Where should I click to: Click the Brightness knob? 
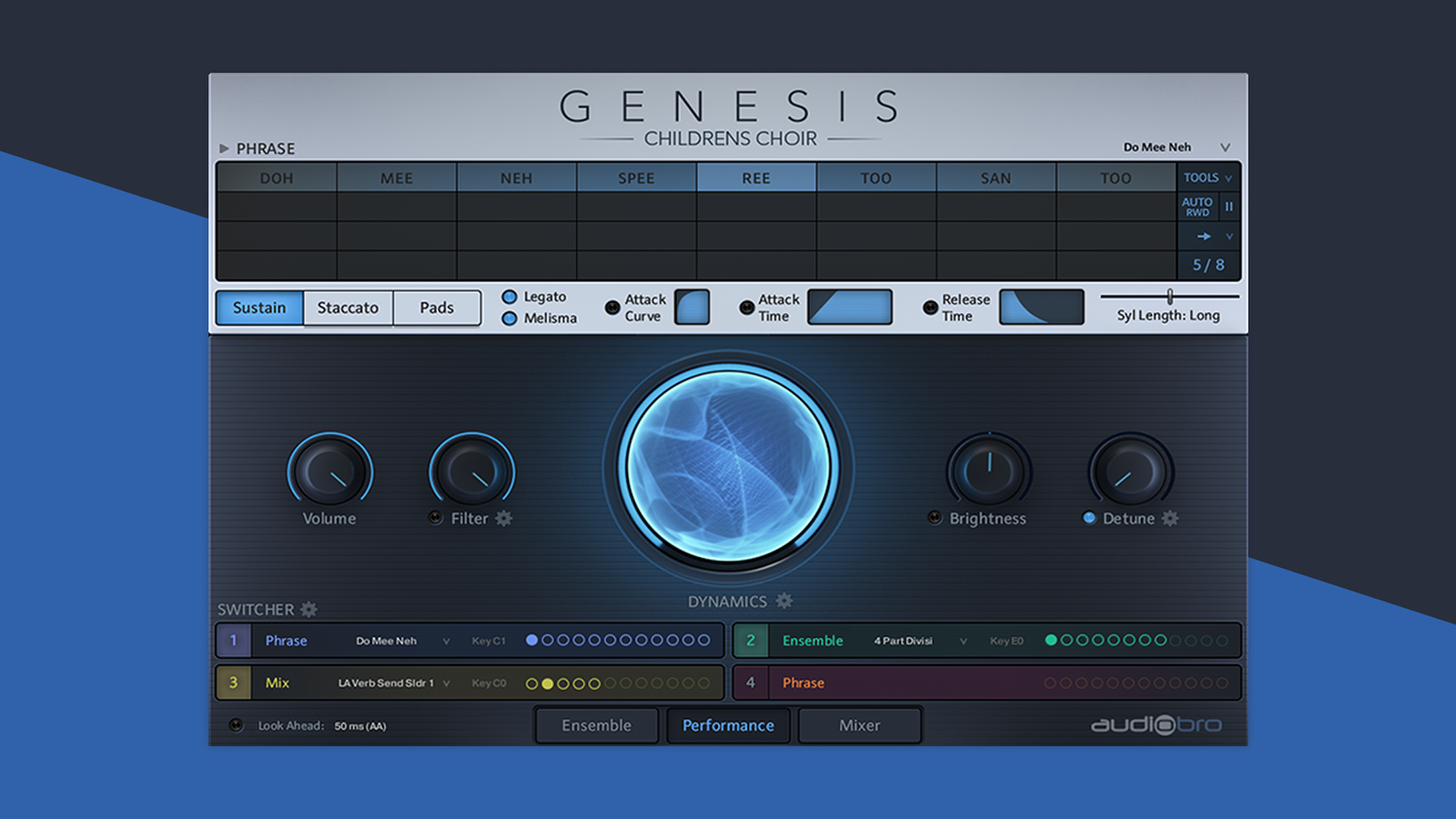coord(989,471)
